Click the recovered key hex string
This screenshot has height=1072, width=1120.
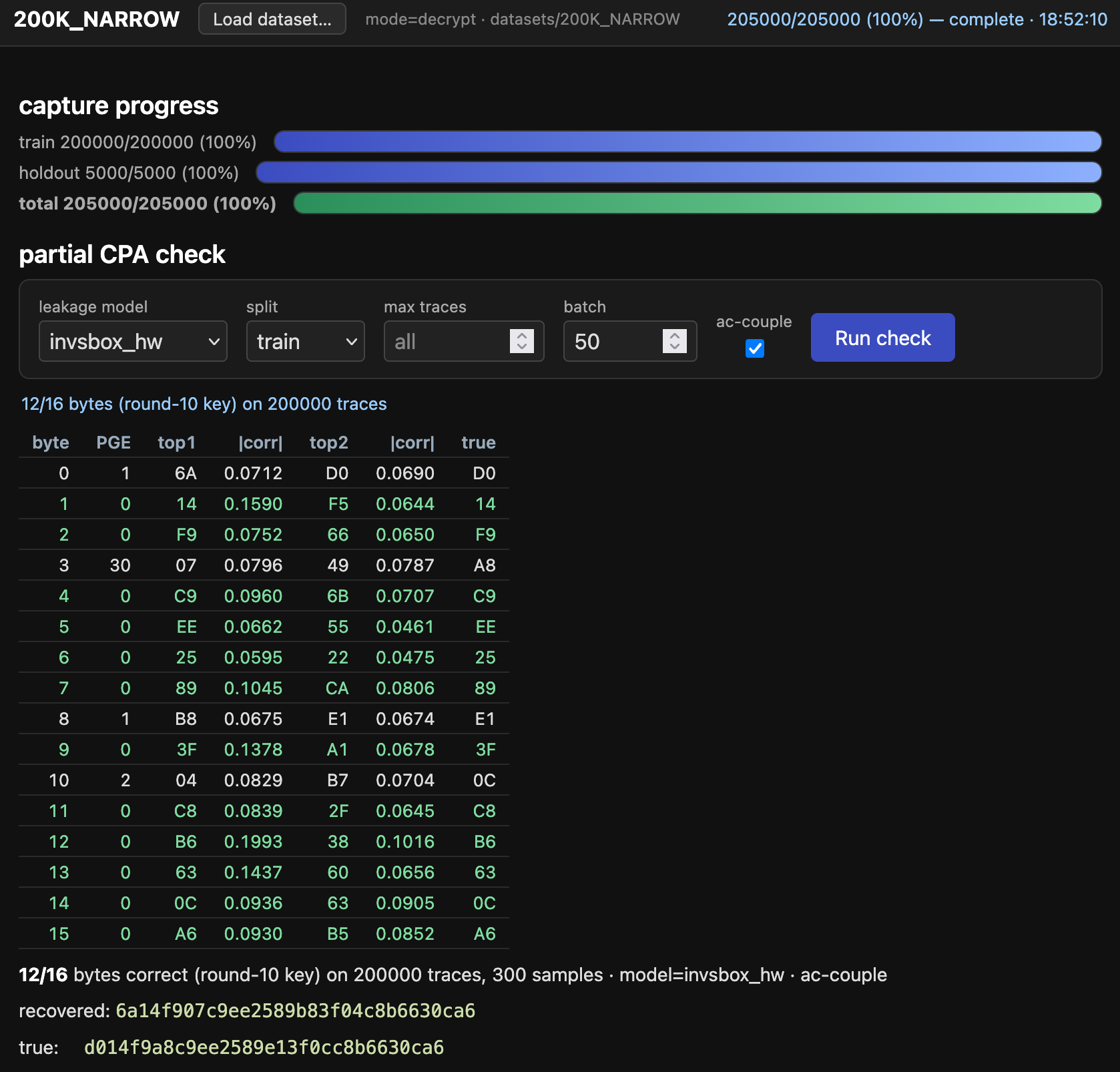click(296, 1011)
